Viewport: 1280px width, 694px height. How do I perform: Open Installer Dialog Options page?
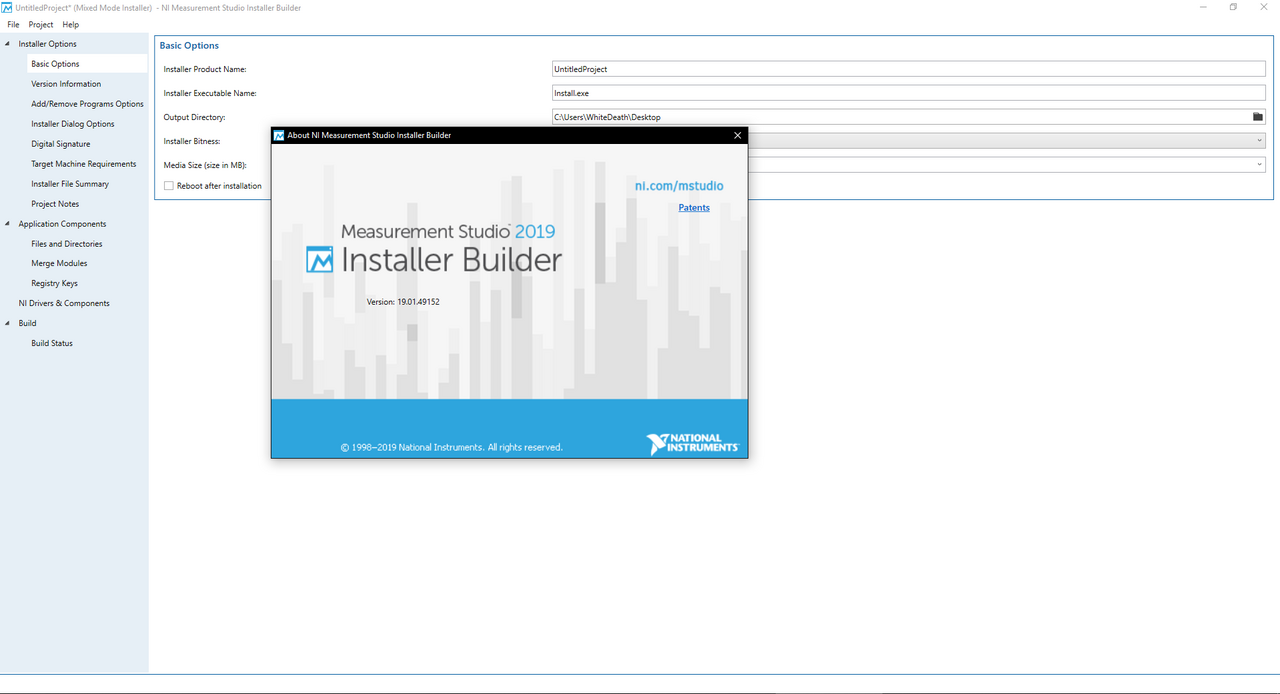coord(73,124)
